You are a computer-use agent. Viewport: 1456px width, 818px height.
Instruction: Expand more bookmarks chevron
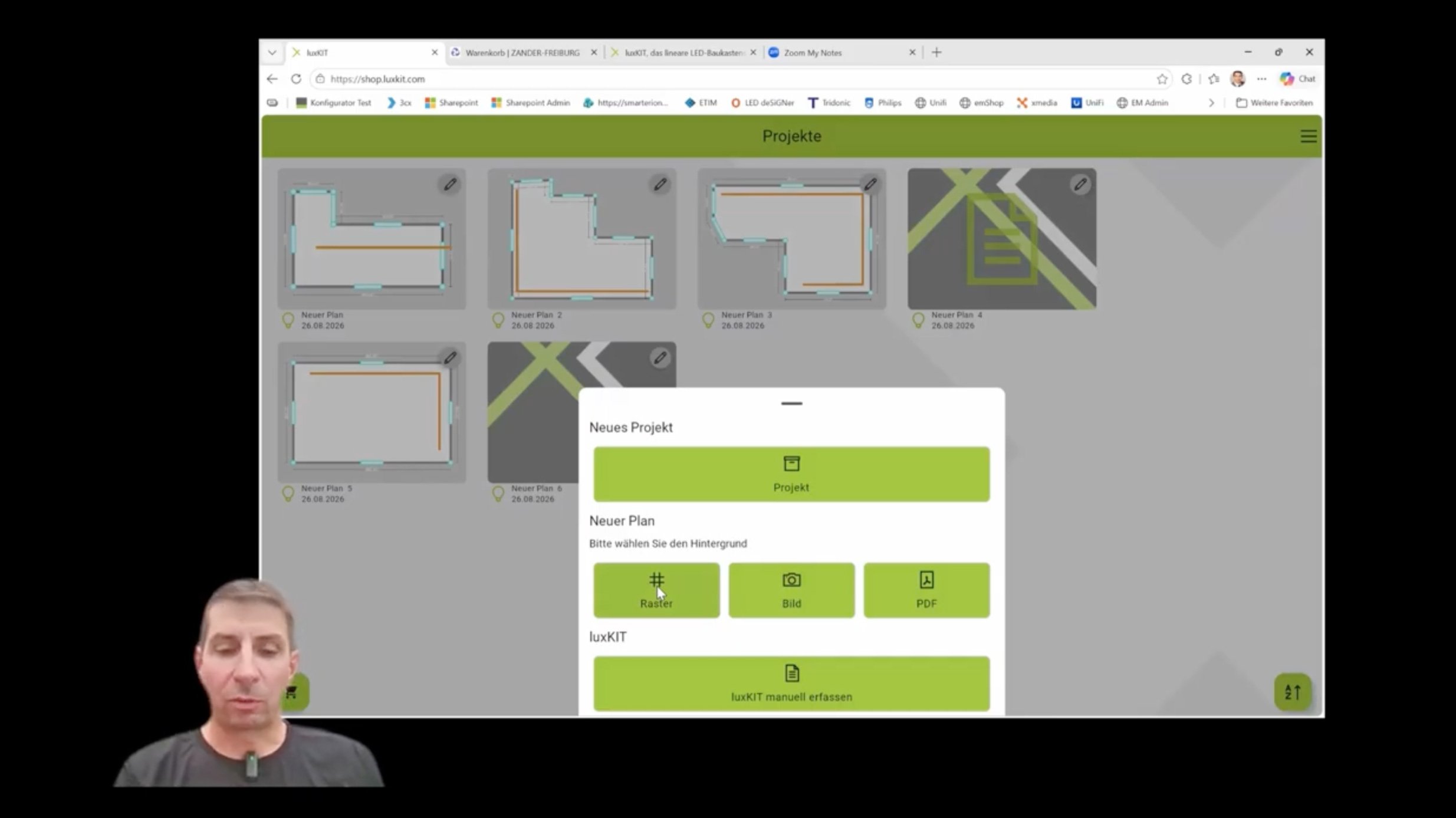1211,103
